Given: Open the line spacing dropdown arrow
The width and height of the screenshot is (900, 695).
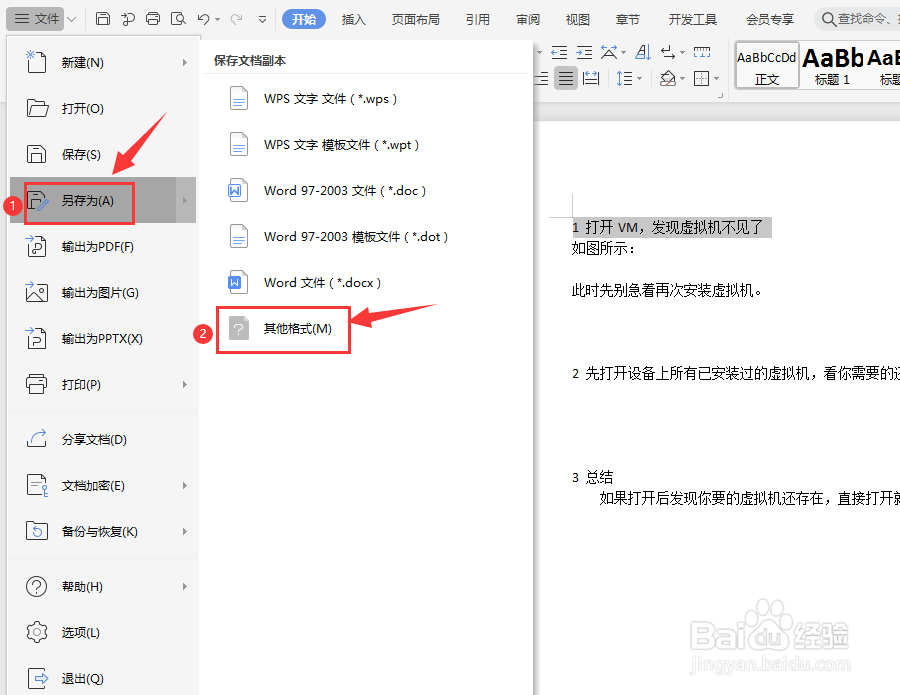Looking at the screenshot, I should [x=639, y=79].
